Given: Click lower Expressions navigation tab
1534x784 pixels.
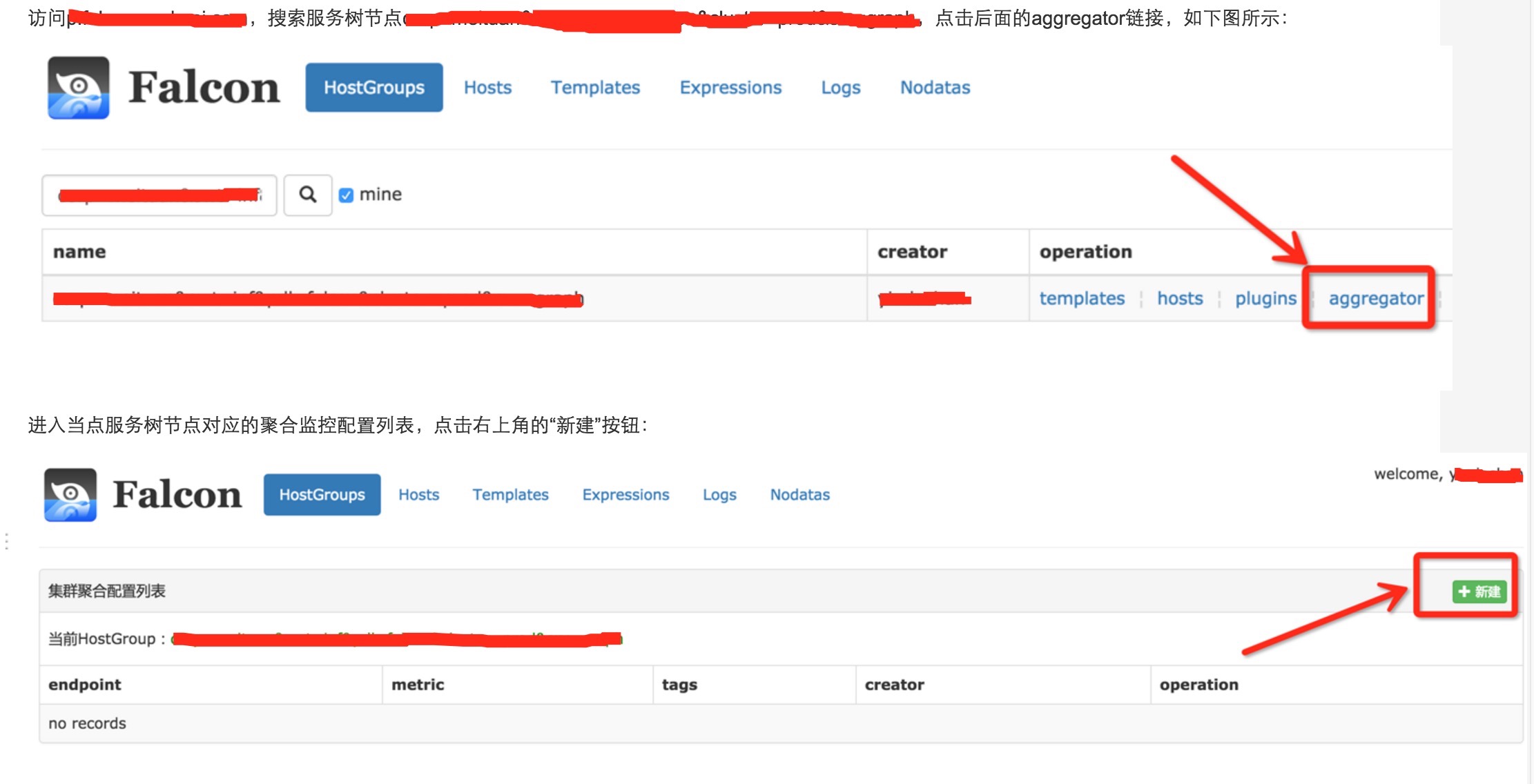Looking at the screenshot, I should (625, 495).
